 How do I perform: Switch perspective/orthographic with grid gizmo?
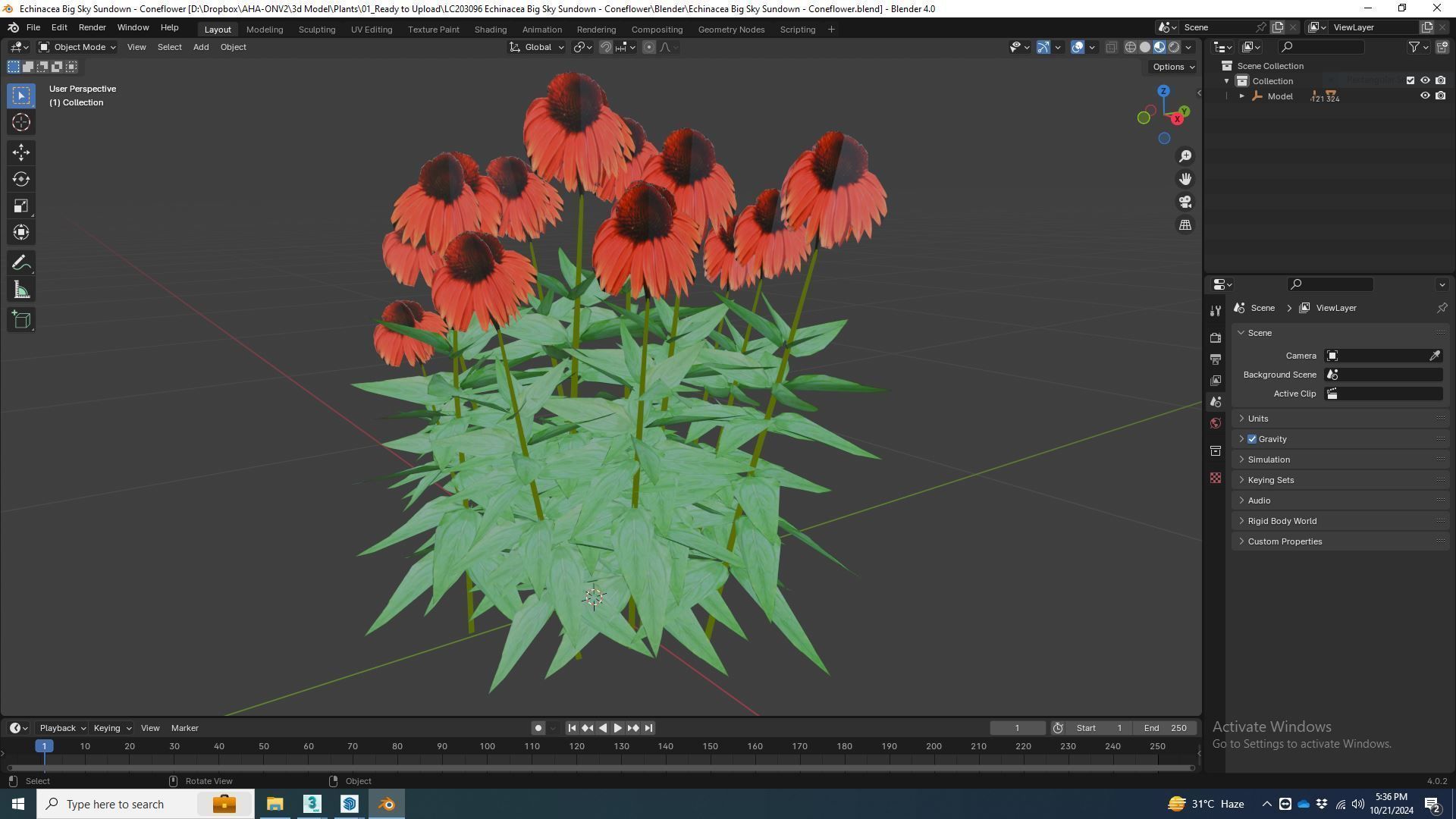tap(1185, 225)
